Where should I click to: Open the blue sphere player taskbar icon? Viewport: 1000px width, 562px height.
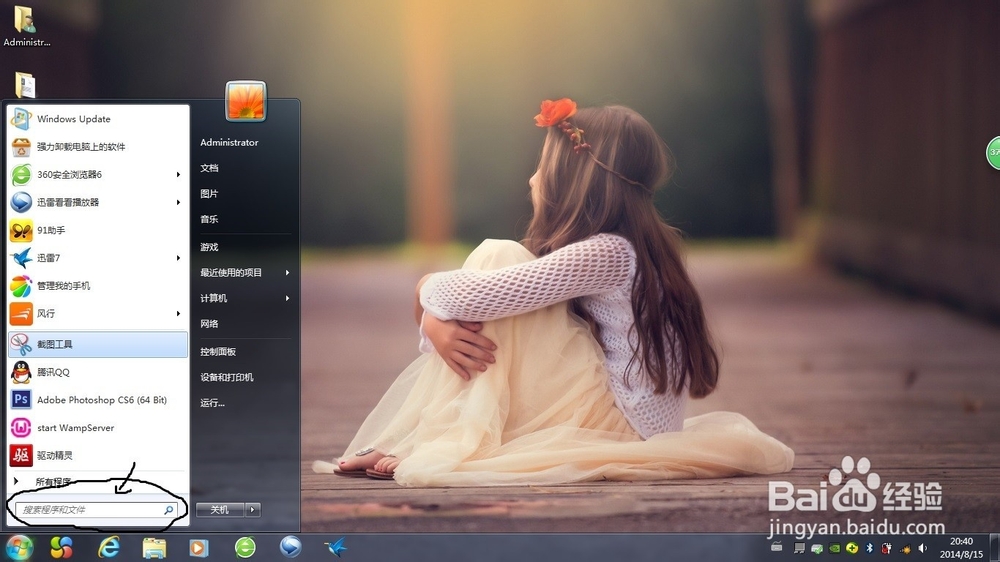point(290,547)
